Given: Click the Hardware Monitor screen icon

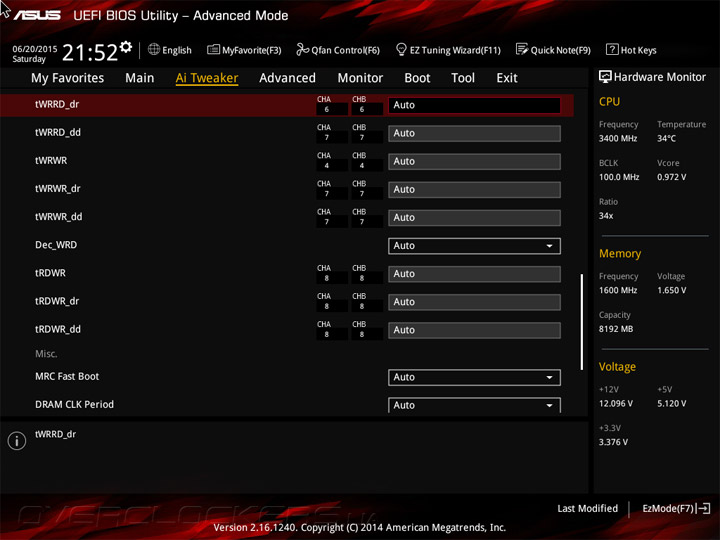Looking at the screenshot, I should coord(605,77).
